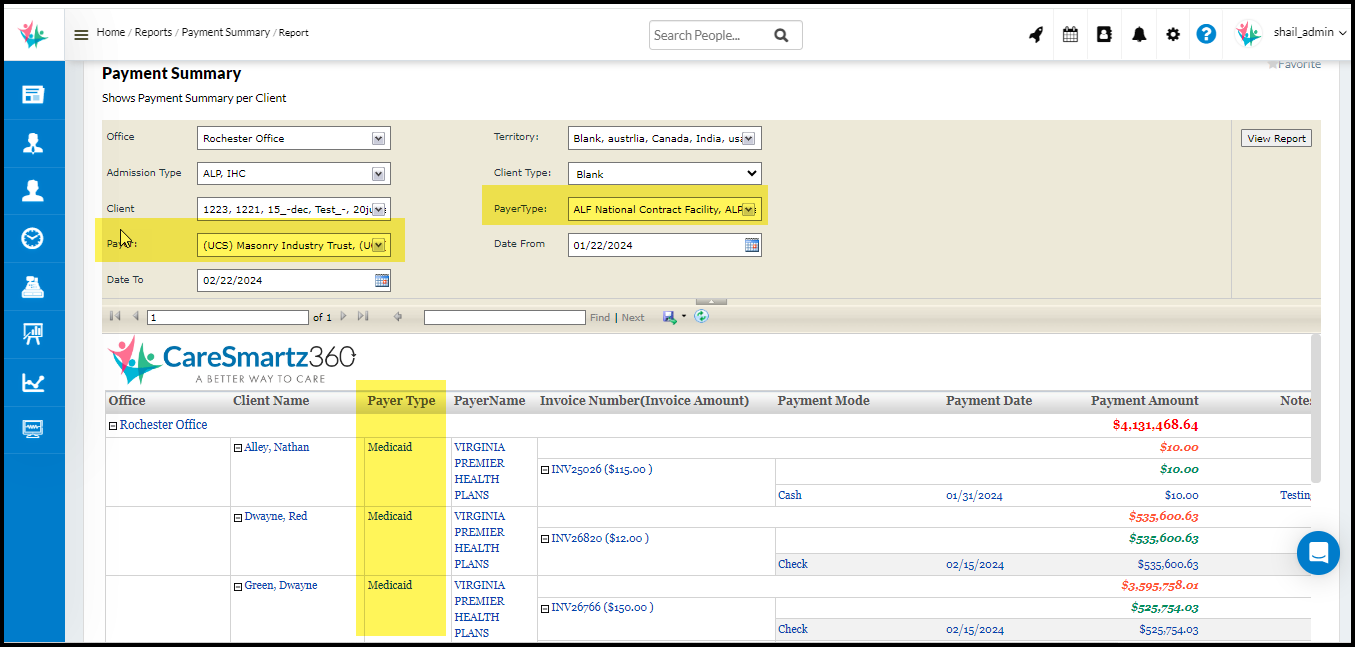
Task: Collapse the Alley, Nathan client row
Action: point(238,448)
